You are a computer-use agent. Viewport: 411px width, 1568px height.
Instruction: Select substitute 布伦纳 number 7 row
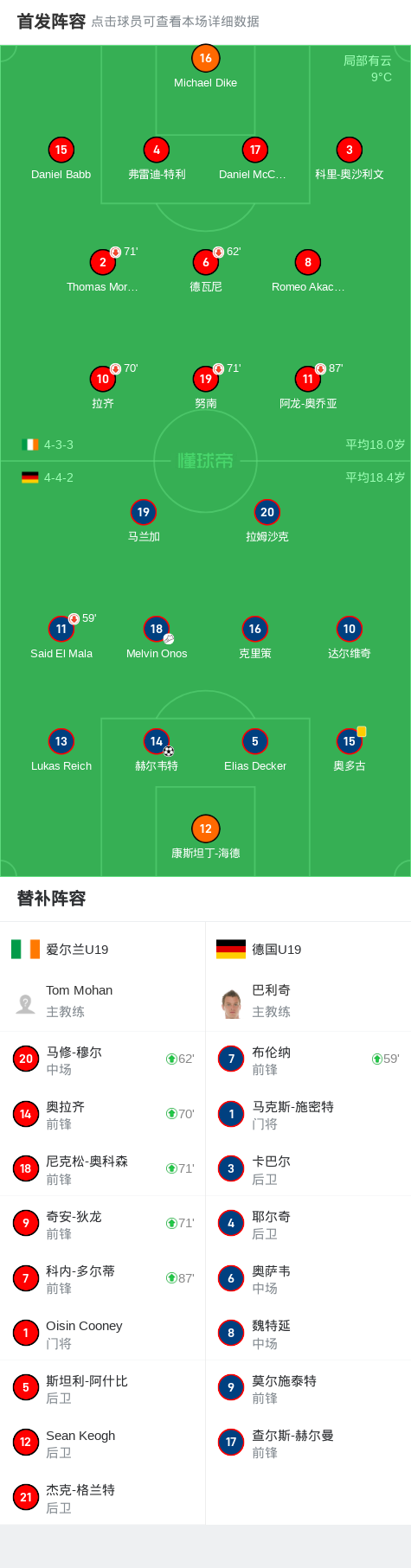pyautogui.click(x=308, y=1059)
